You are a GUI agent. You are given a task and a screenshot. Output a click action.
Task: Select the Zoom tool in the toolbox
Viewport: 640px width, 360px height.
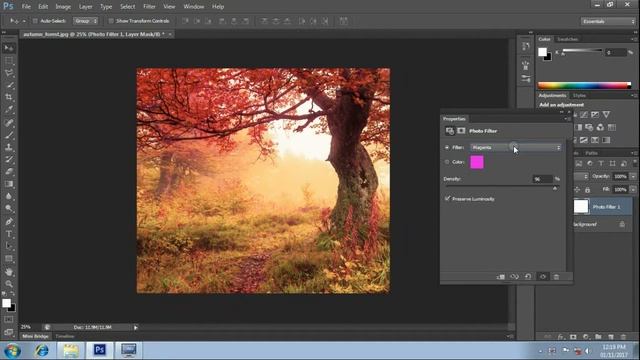click(9, 284)
